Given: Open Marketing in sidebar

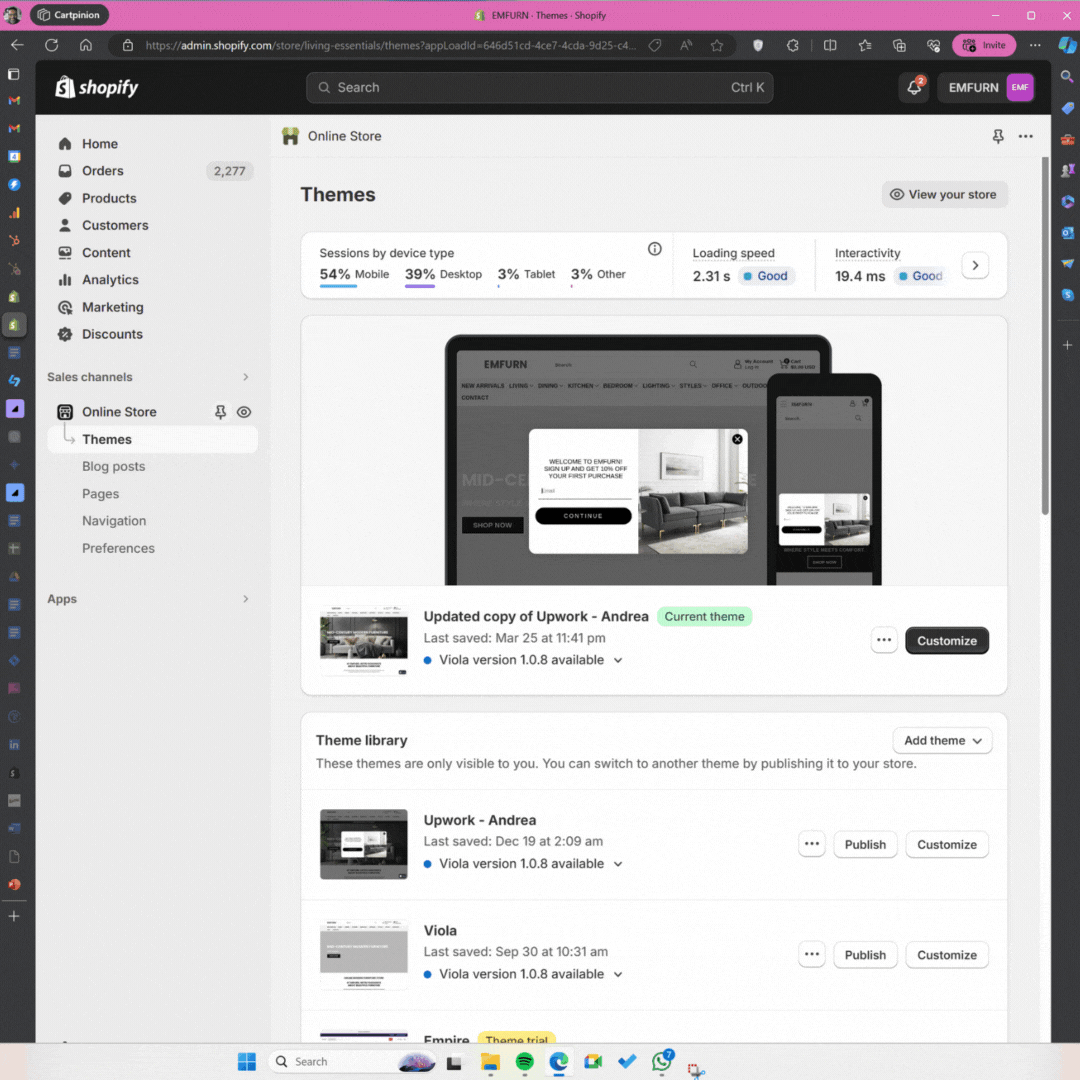Looking at the screenshot, I should point(113,307).
